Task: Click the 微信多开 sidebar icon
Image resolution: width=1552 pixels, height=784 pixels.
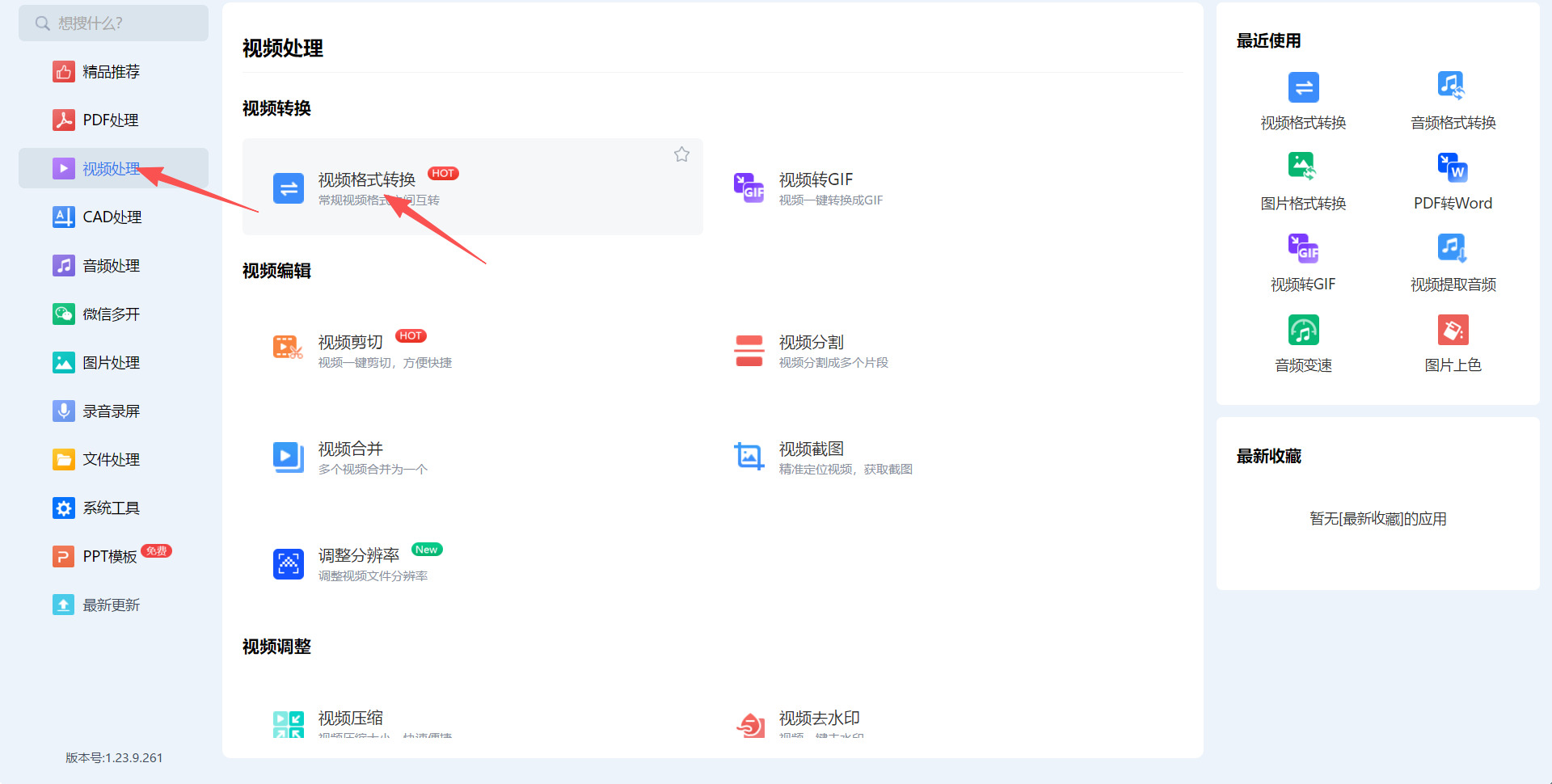Action: tap(64, 314)
